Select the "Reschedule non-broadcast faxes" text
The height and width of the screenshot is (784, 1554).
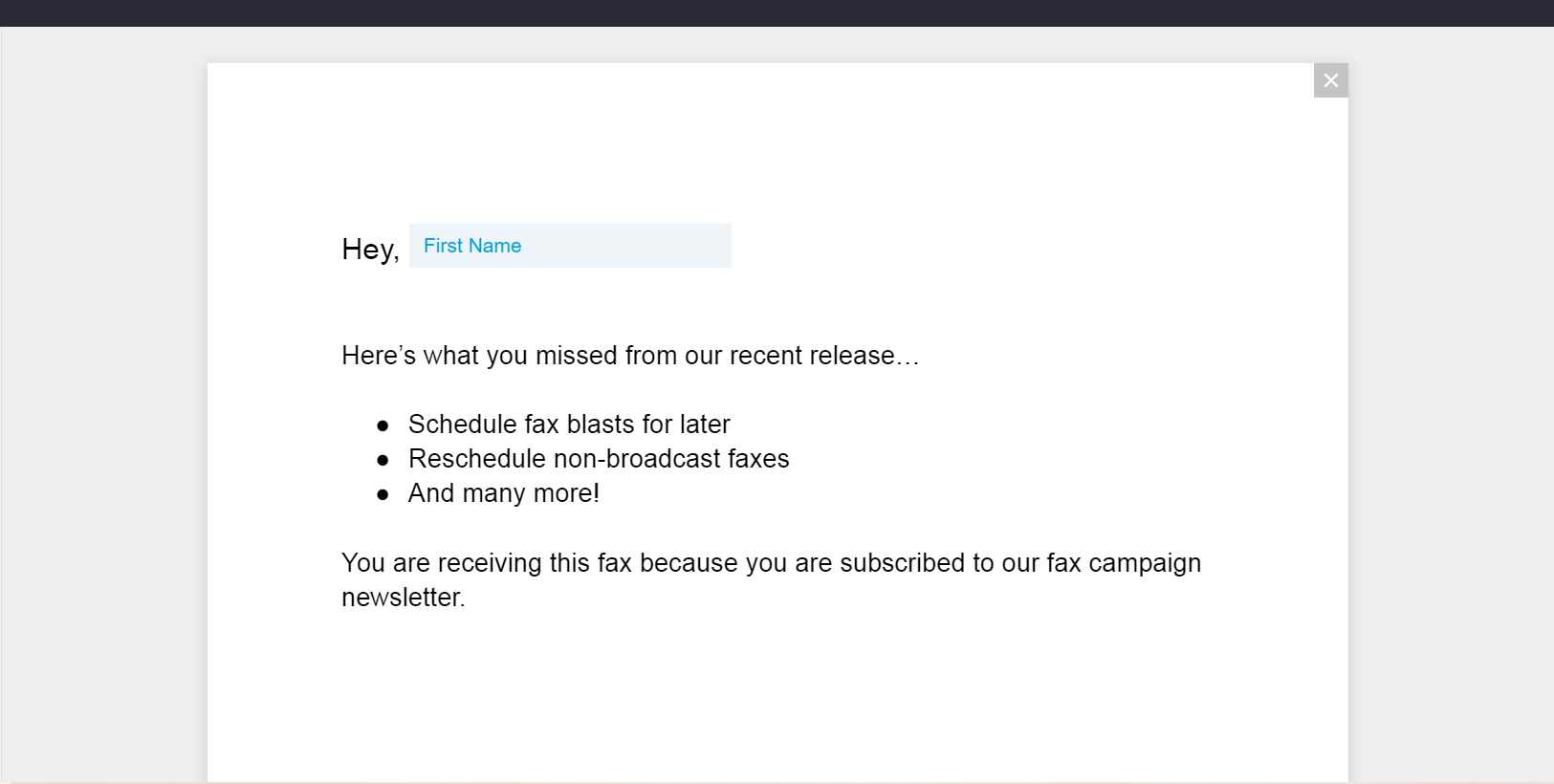599,459
